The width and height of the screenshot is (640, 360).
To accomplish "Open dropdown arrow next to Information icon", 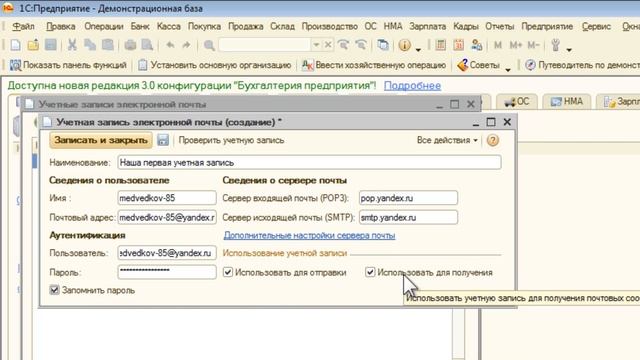I will pos(418,49).
